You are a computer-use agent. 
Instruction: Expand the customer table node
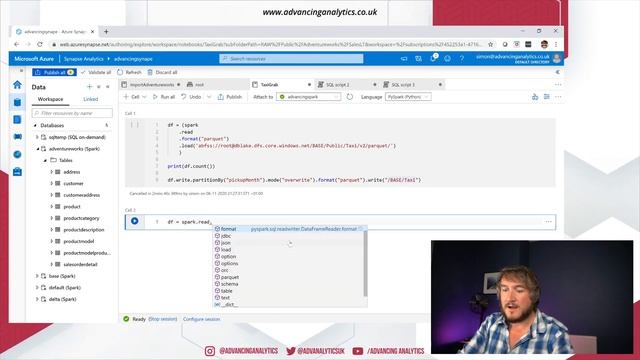51,184
